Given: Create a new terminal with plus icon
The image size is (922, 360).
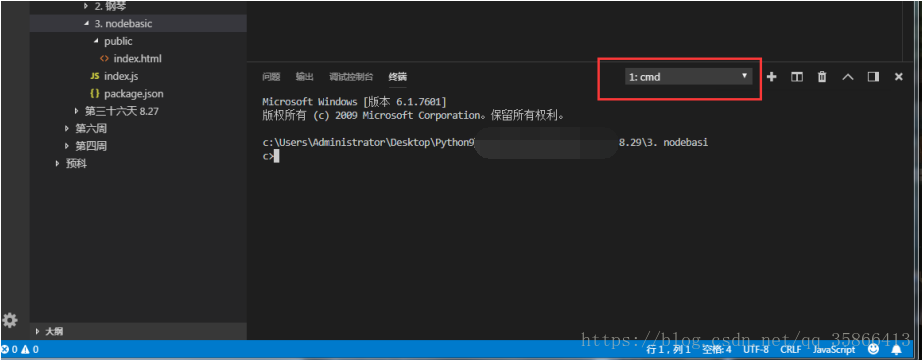Looking at the screenshot, I should point(771,76).
